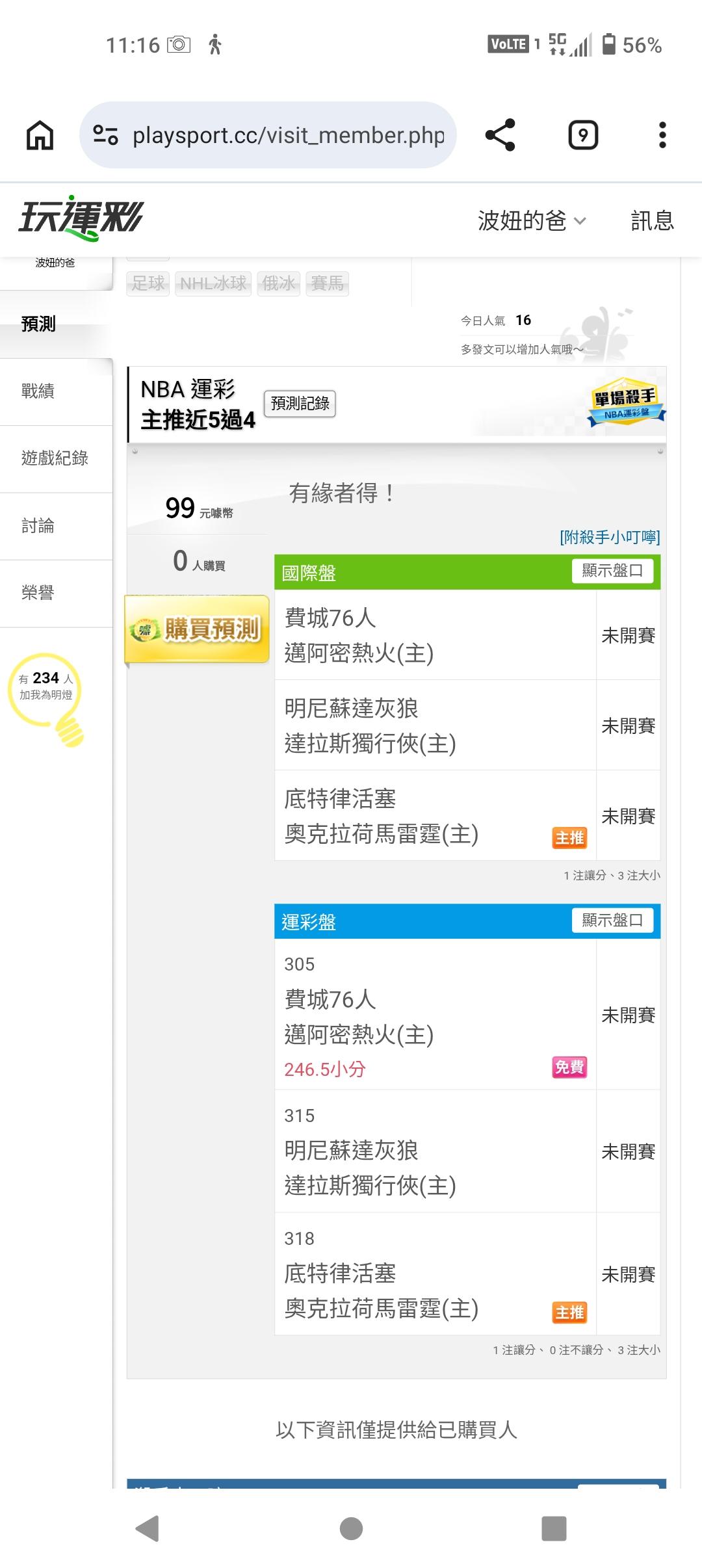
Task: Open the 討論 sidebar tab
Action: pyautogui.click(x=38, y=526)
